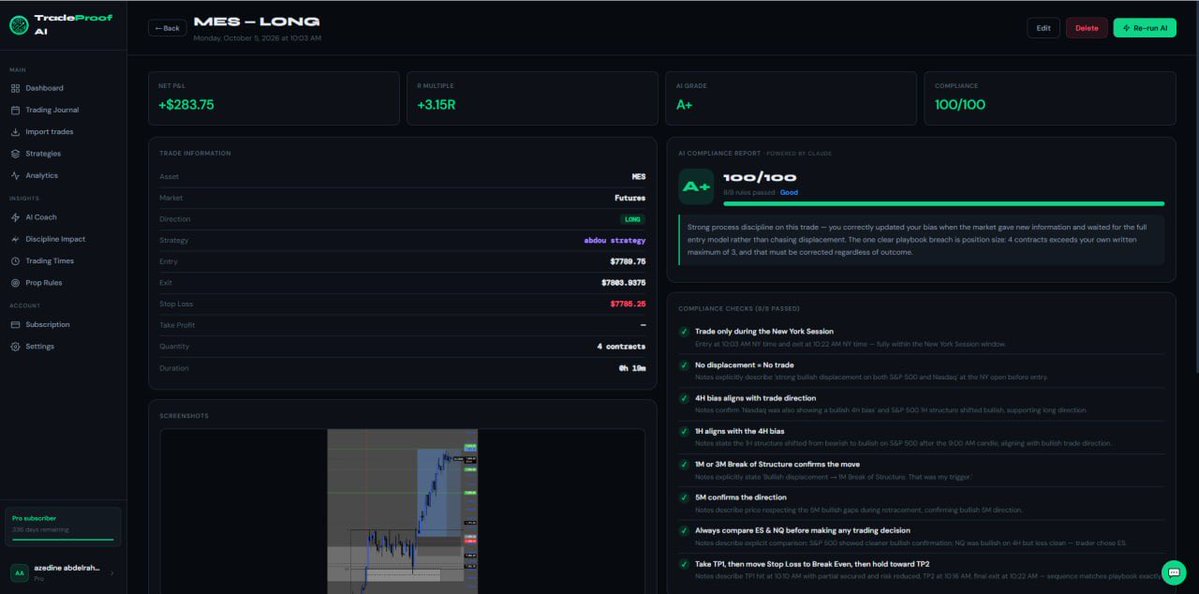Click the Strategies layers icon
1199x594 pixels.
coord(15,154)
